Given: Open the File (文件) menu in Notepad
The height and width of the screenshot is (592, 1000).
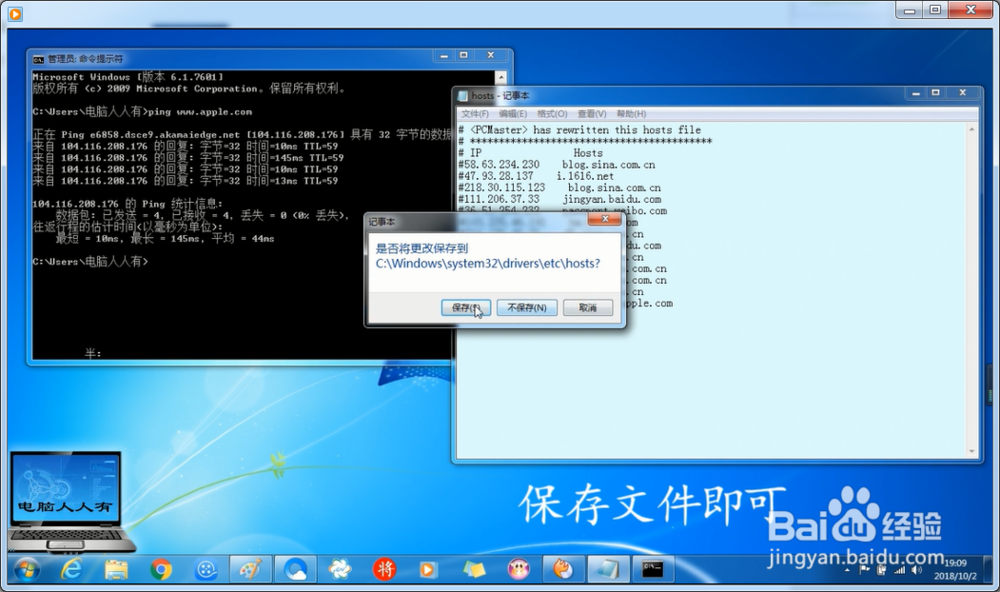Looking at the screenshot, I should 474,114.
